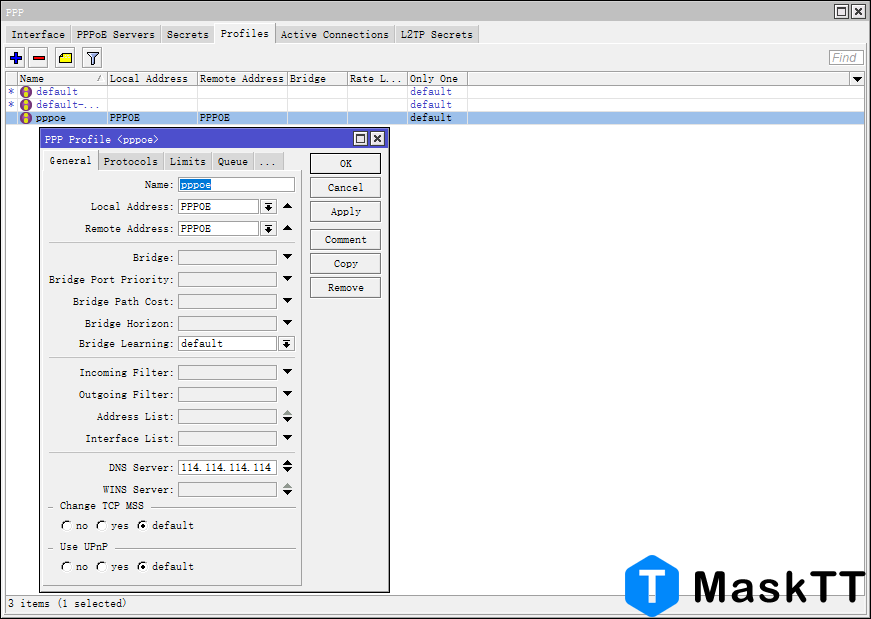The height and width of the screenshot is (619, 871).
Task: Click the yellow Comment note icon
Action: [x=65, y=58]
